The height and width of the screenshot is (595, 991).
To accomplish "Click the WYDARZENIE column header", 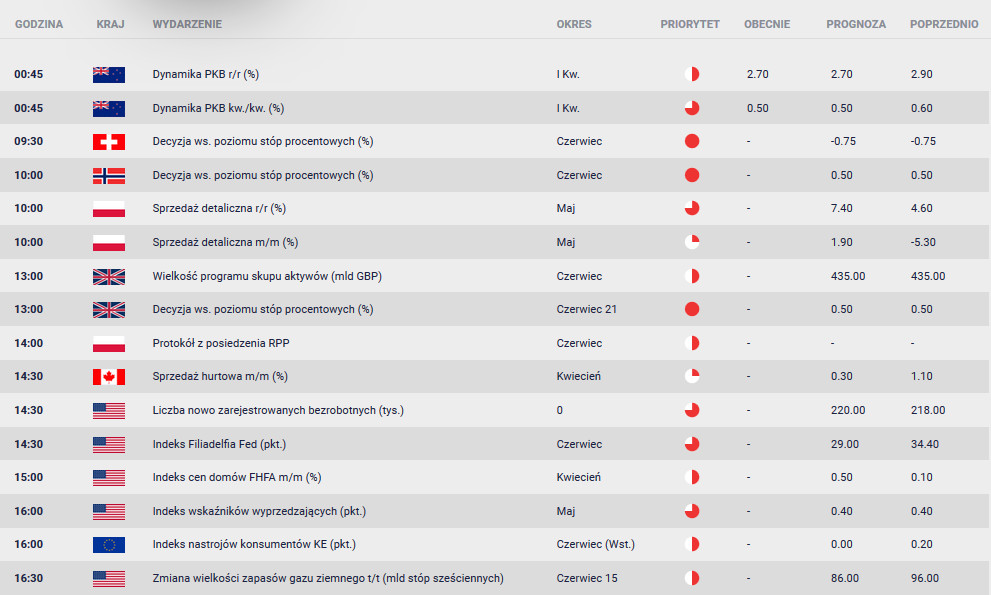I will click(187, 24).
